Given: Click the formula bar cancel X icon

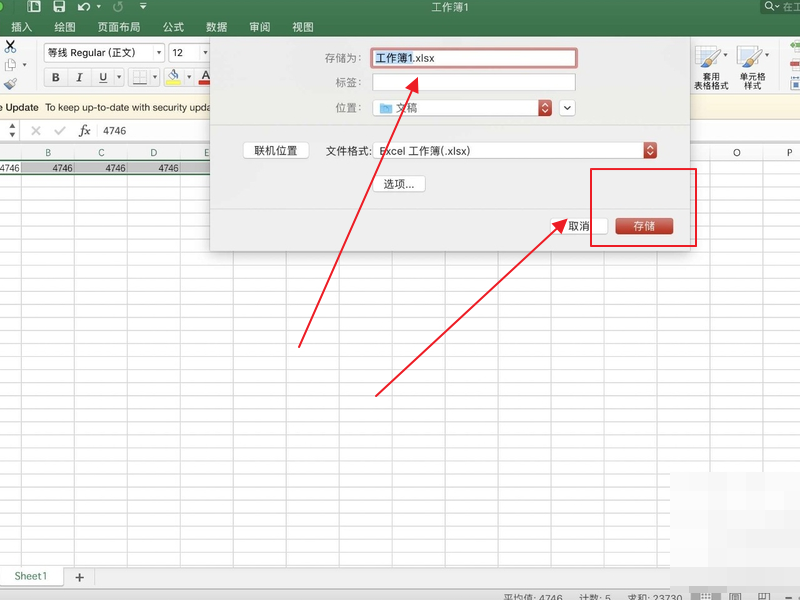Looking at the screenshot, I should pos(36,131).
